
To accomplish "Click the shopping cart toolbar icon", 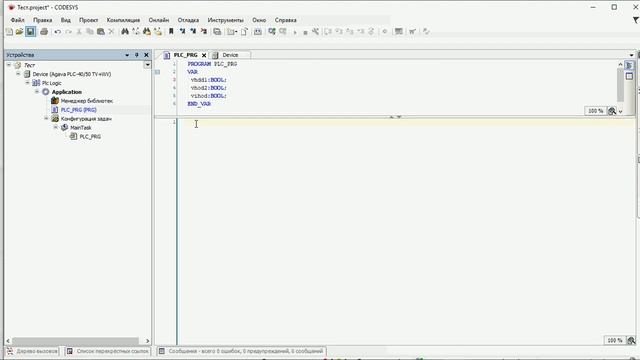I will click(413, 31).
